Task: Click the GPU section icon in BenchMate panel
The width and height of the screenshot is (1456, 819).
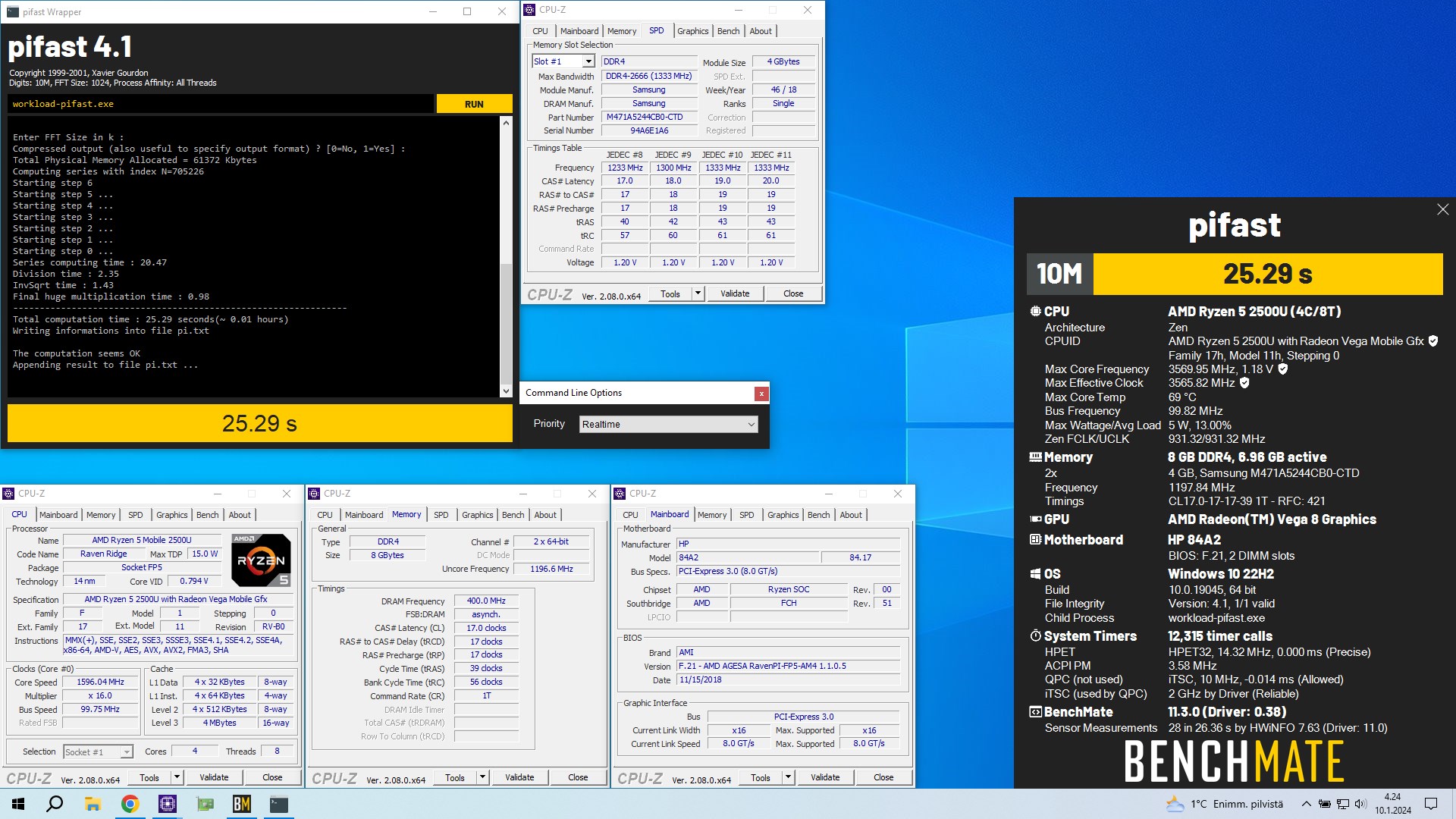Action: coord(1035,519)
